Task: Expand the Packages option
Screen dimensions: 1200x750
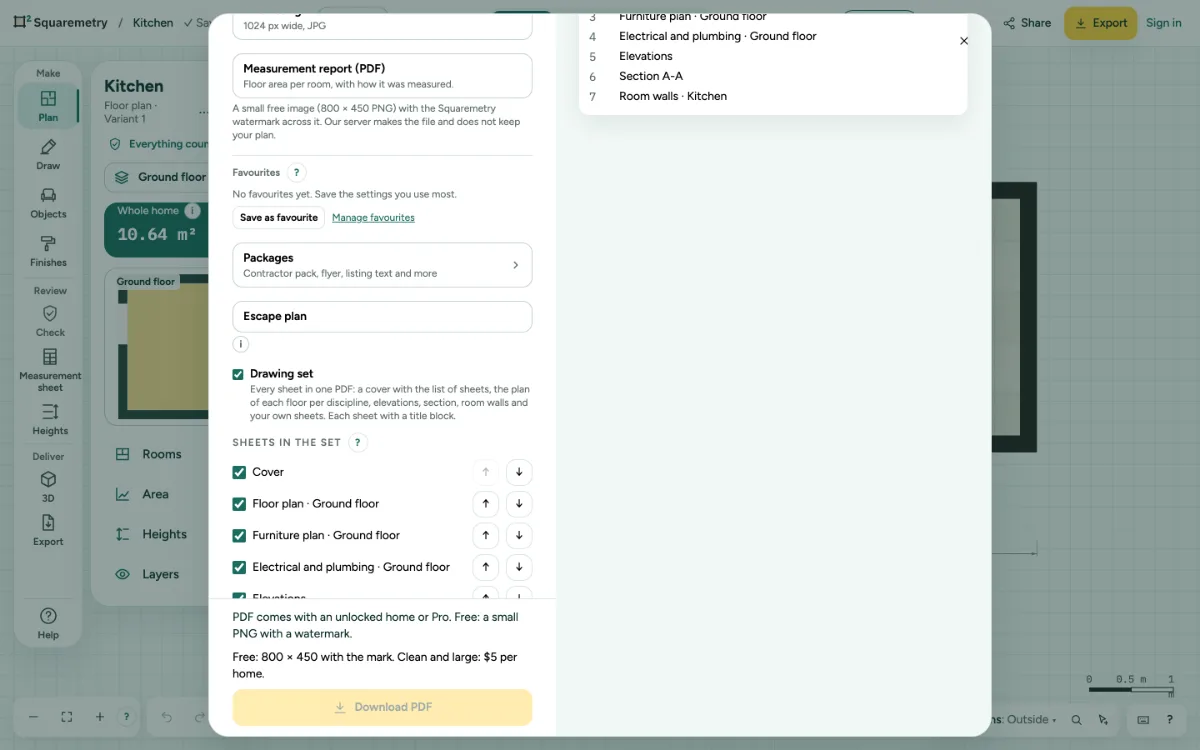Action: pos(382,265)
